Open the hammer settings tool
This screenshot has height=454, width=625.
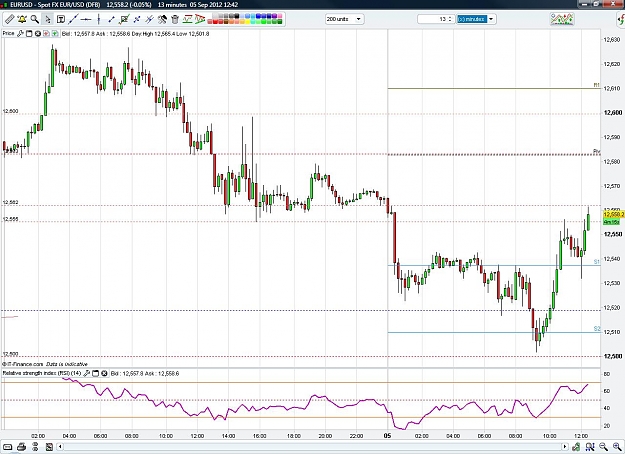[162, 19]
